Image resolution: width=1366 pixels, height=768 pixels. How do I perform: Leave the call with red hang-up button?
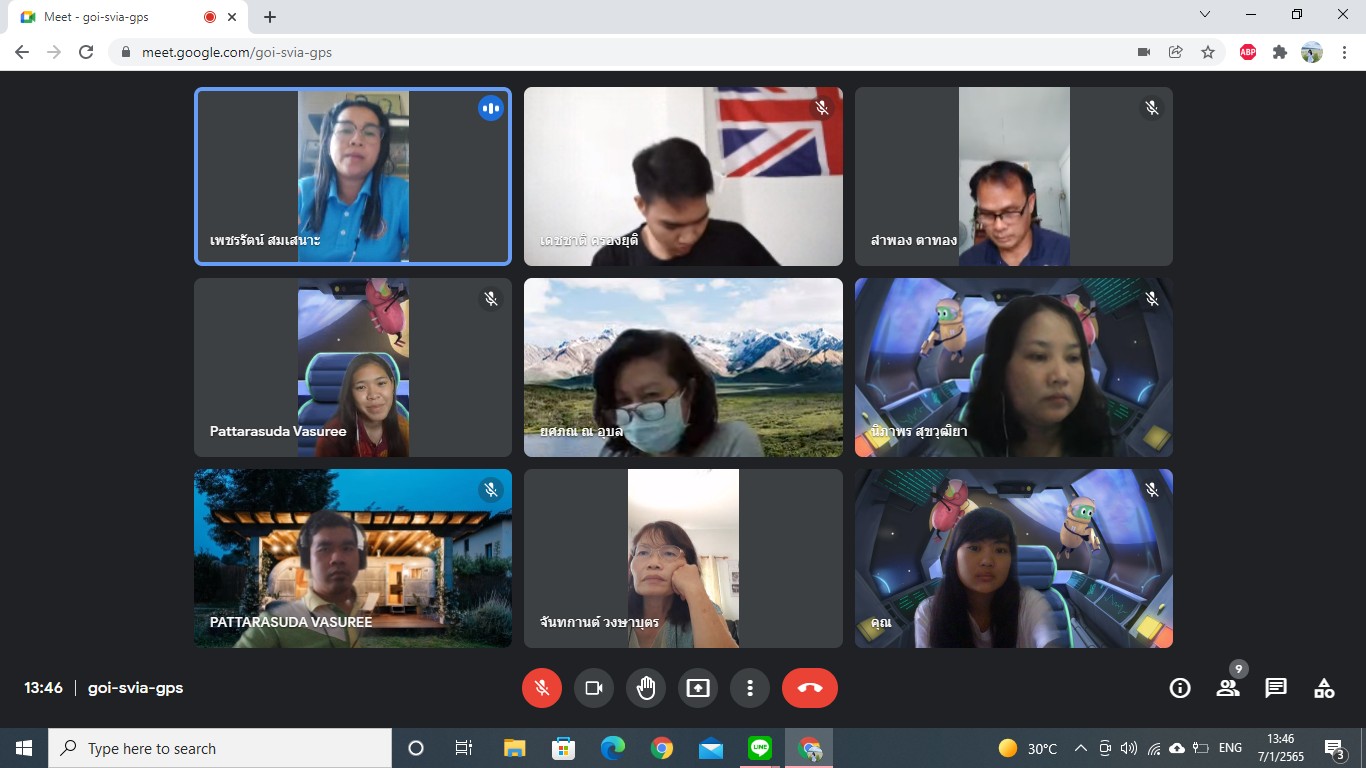(x=810, y=688)
